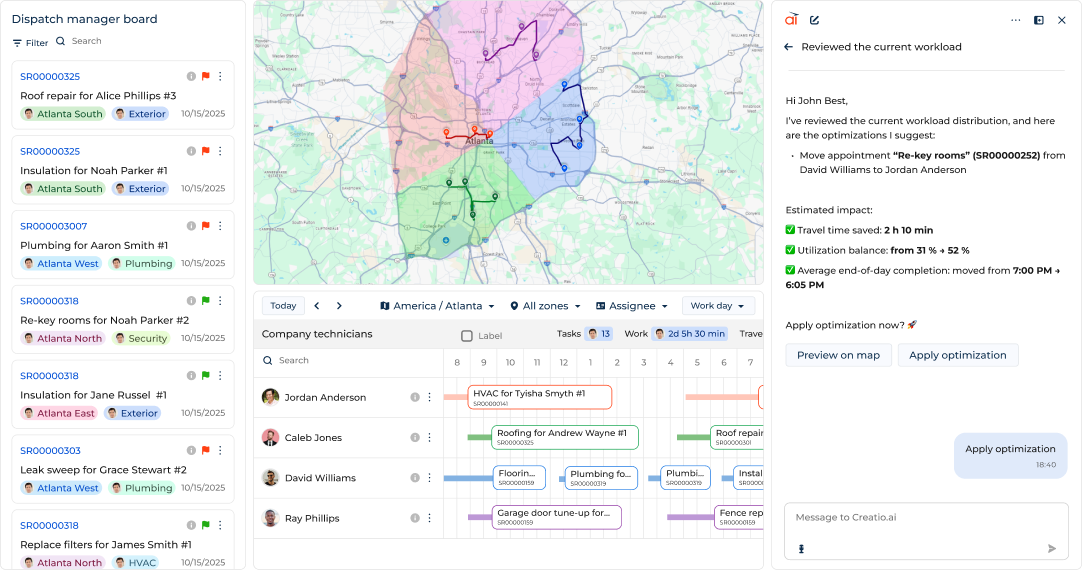Viewport: 1082px width, 570px height.
Task: Click the Message to Creatio.ai input field
Action: [925, 517]
